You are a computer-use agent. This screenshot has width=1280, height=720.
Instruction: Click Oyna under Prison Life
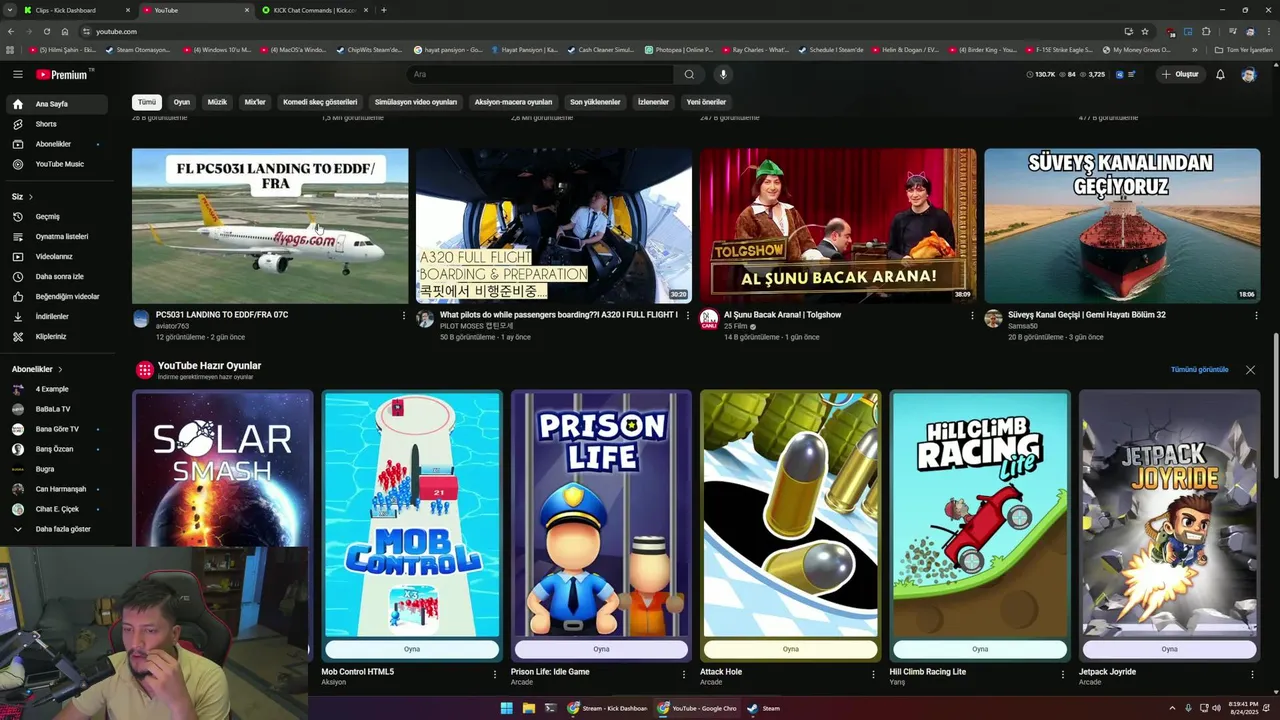[601, 649]
